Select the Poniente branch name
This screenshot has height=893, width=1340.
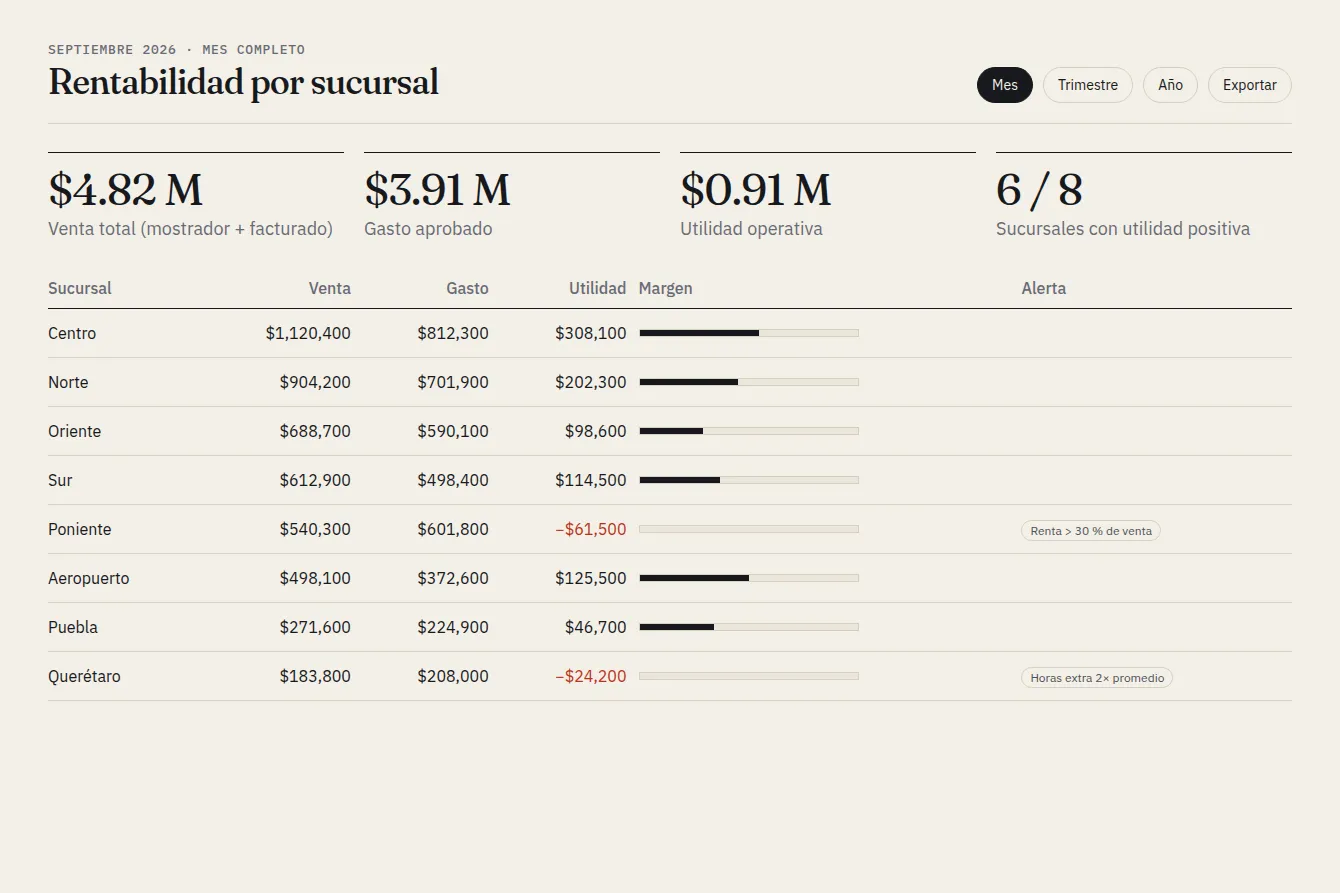coord(80,529)
